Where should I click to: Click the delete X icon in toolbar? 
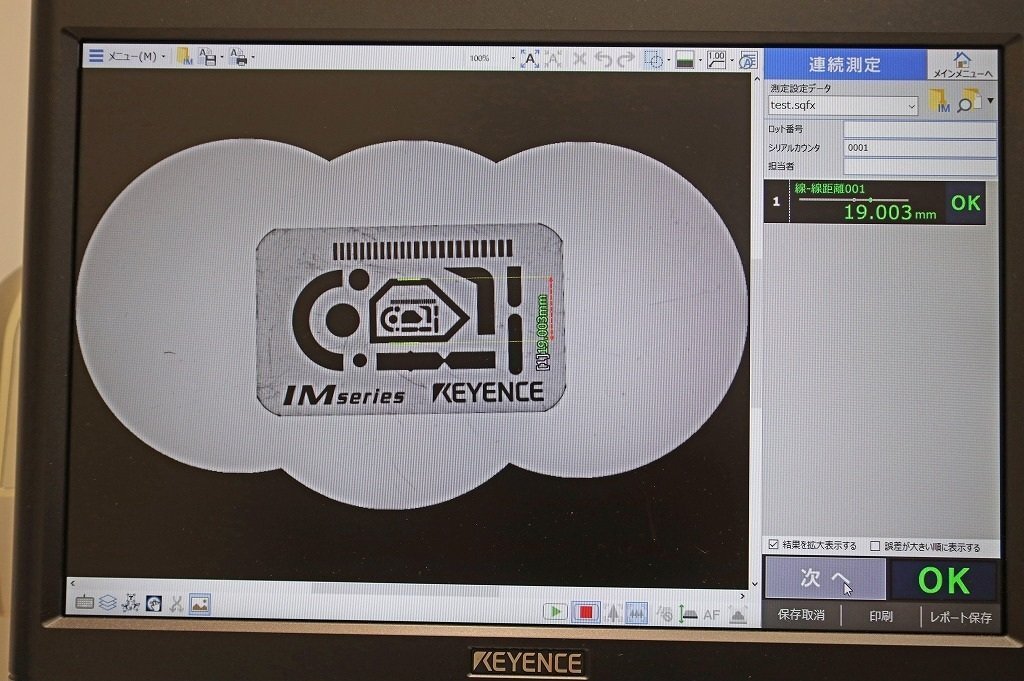click(x=579, y=59)
